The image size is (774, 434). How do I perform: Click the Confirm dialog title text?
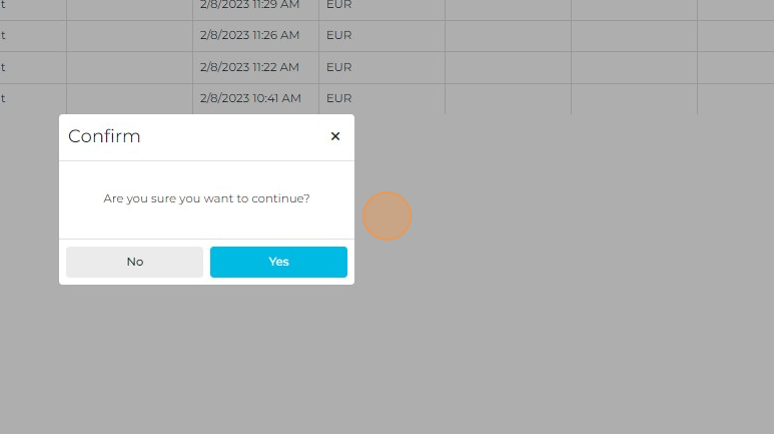pyautogui.click(x=104, y=137)
